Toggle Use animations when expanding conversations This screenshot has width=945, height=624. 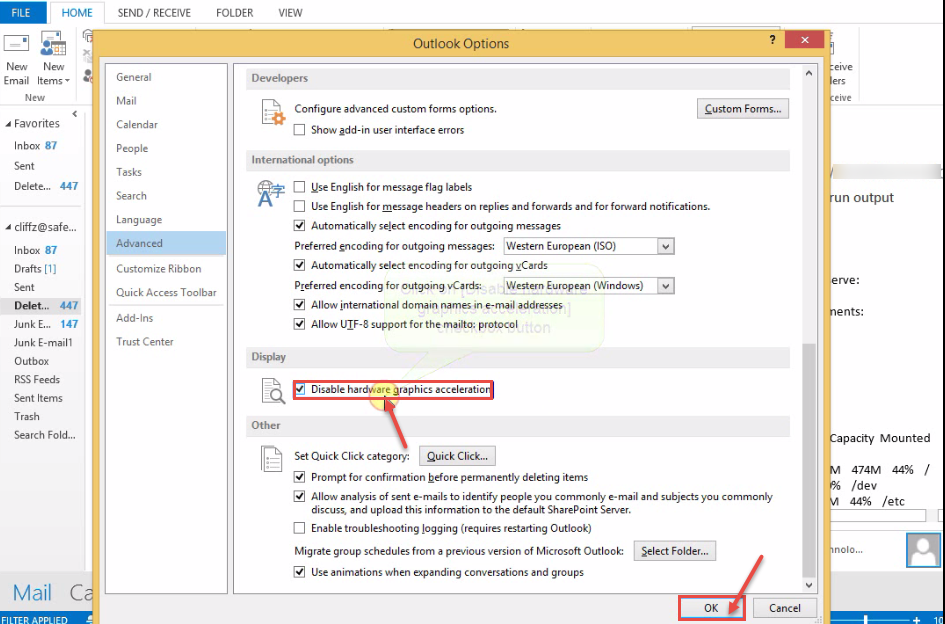pos(299,572)
